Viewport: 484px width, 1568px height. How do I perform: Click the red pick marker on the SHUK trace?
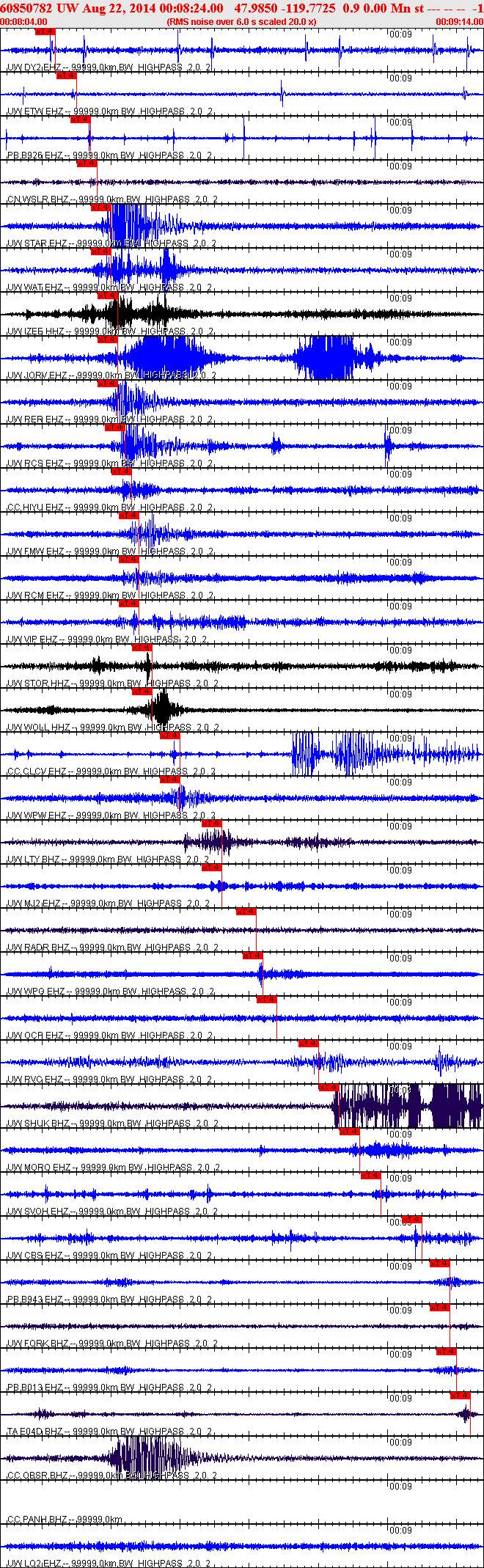(329, 1088)
